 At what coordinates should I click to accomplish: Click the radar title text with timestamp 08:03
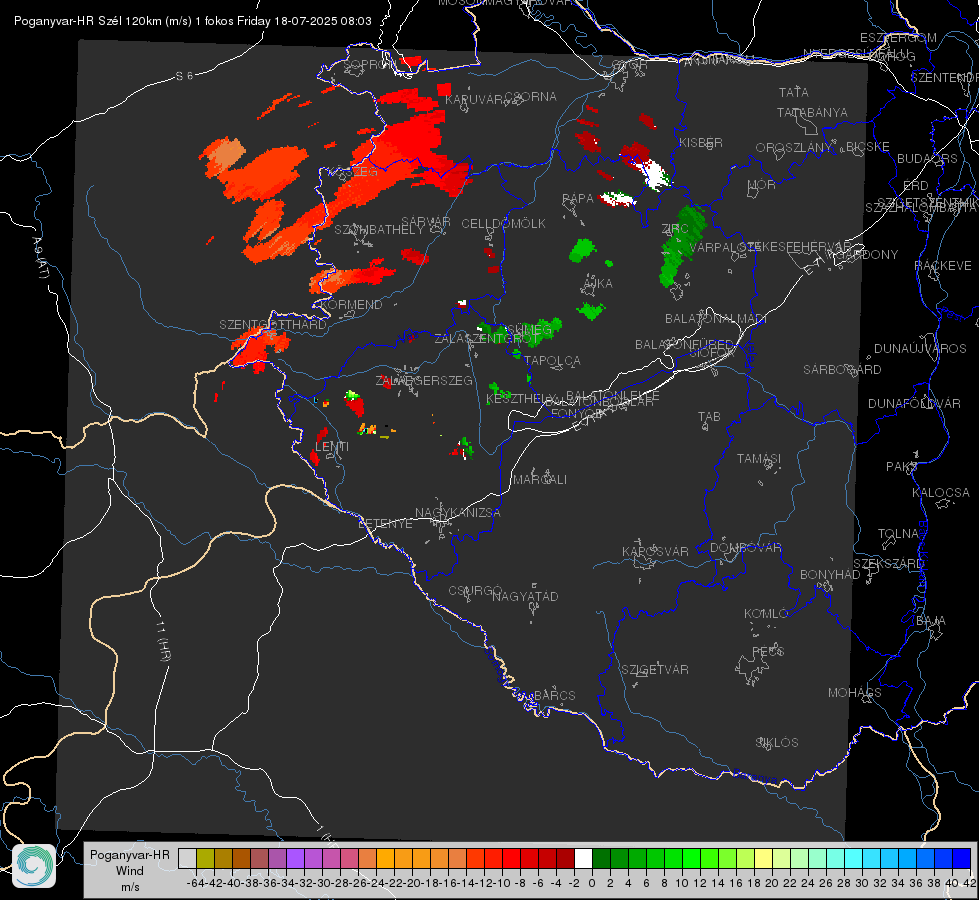tap(192, 21)
